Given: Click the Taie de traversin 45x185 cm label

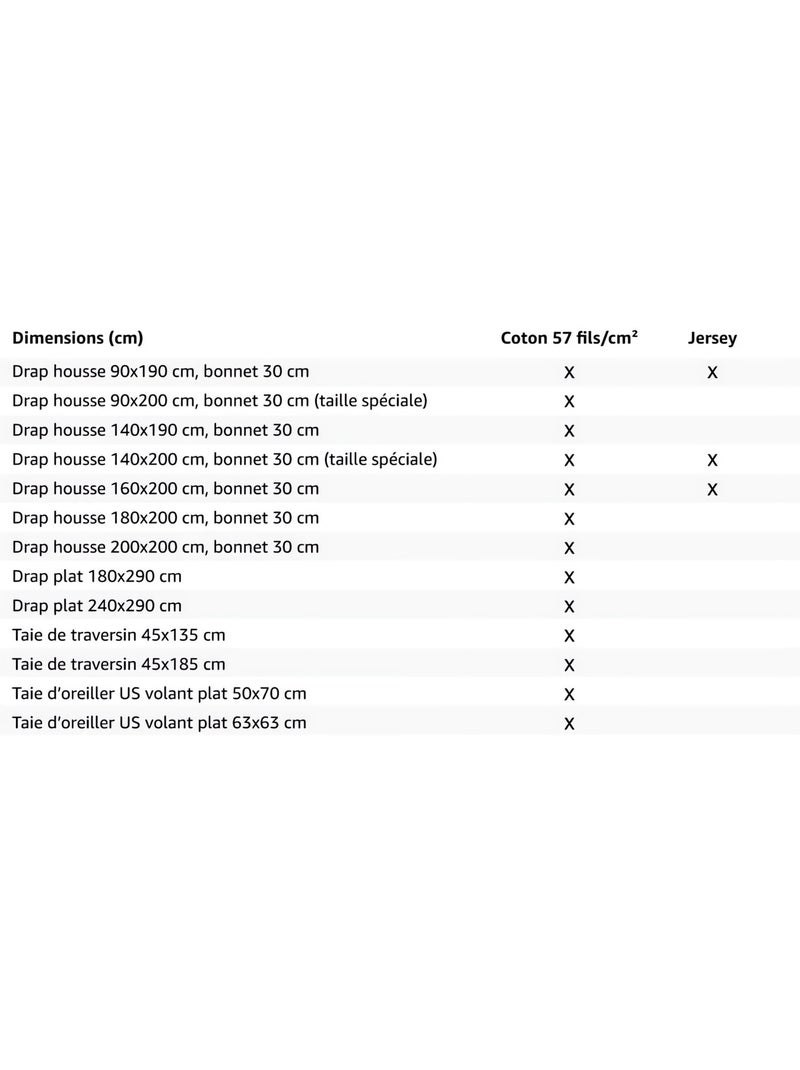Looking at the screenshot, I should click(x=119, y=664).
